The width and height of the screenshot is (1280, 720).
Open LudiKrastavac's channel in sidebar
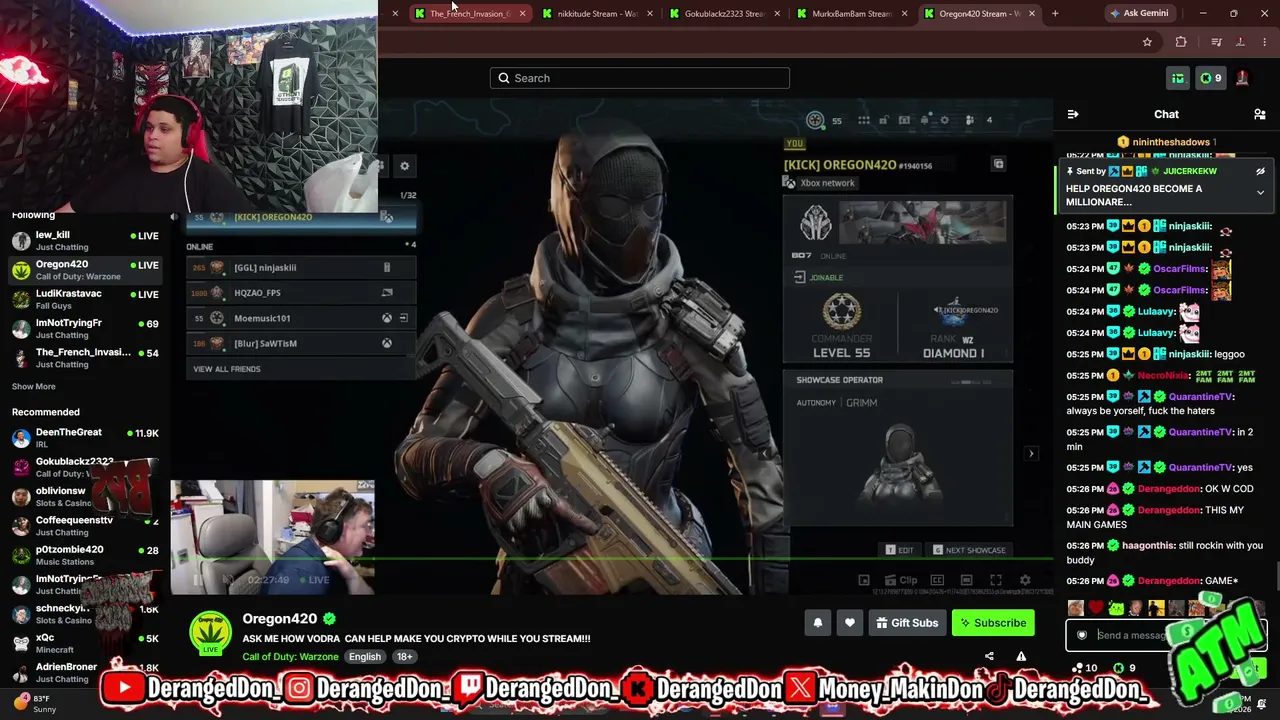[x=85, y=299]
